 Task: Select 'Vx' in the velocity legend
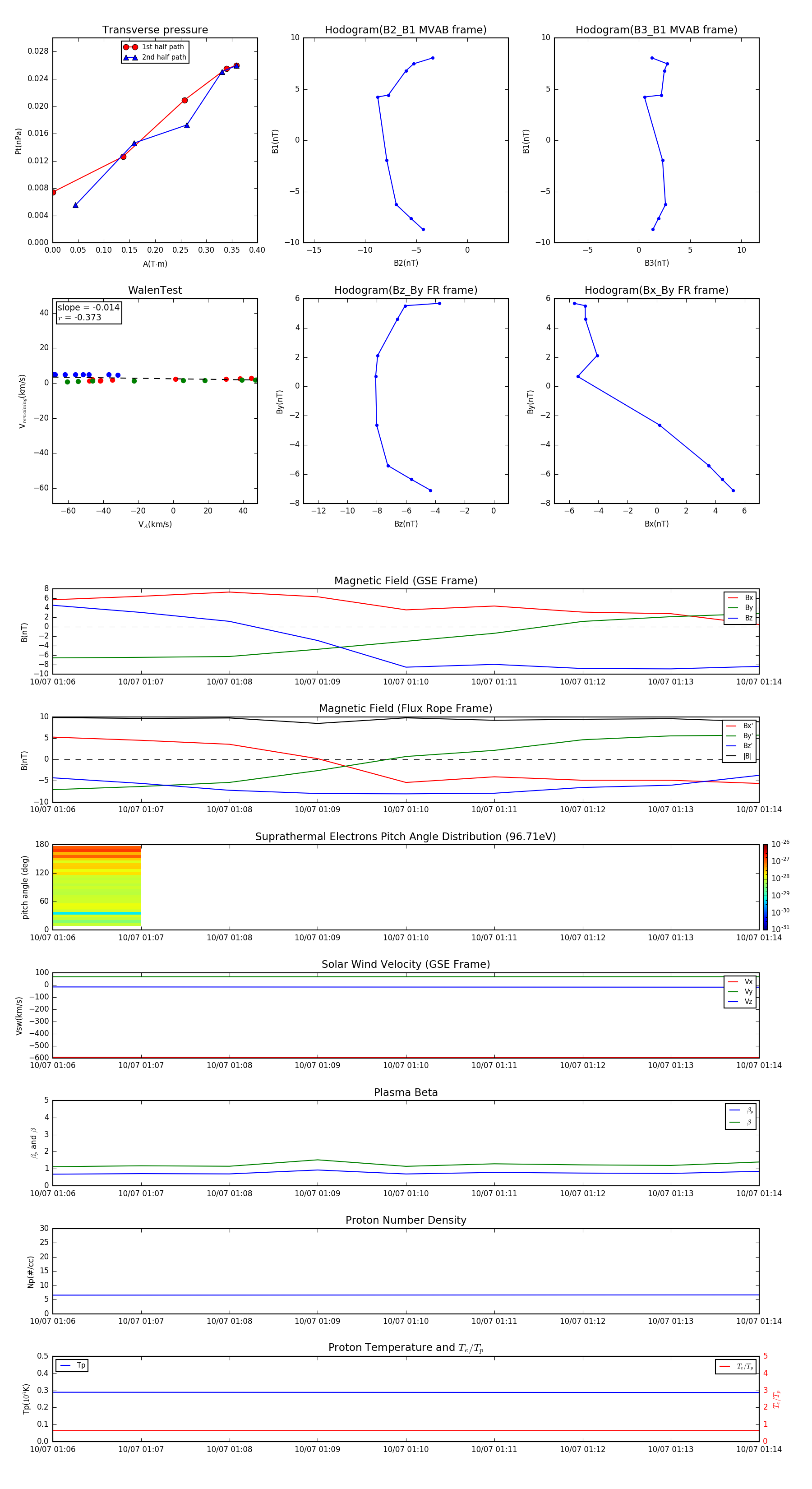[x=740, y=981]
